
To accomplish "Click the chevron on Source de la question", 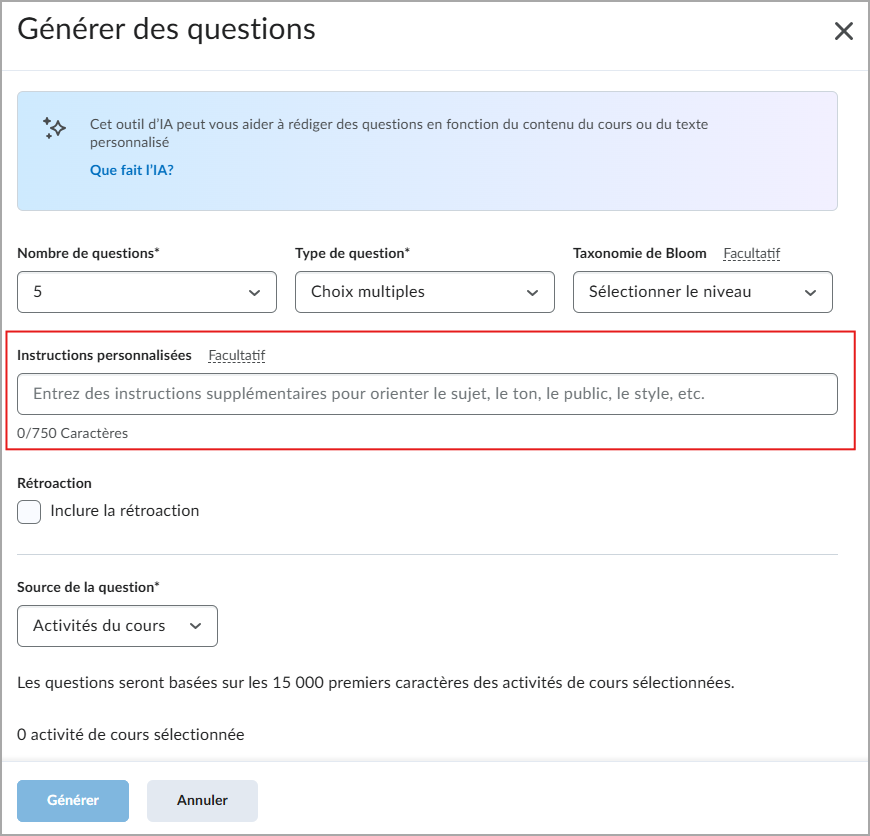I will point(195,626).
